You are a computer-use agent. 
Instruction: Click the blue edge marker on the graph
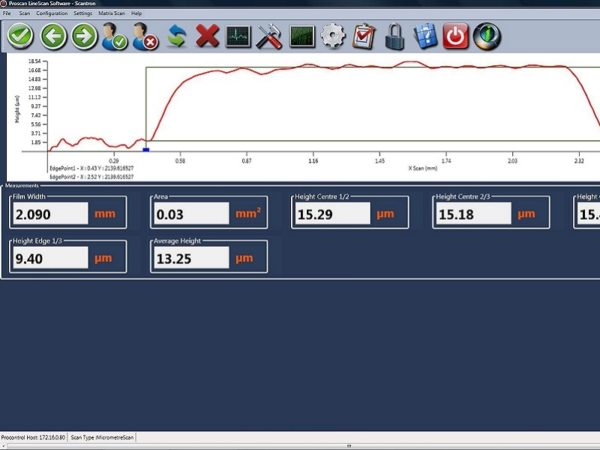pos(146,150)
